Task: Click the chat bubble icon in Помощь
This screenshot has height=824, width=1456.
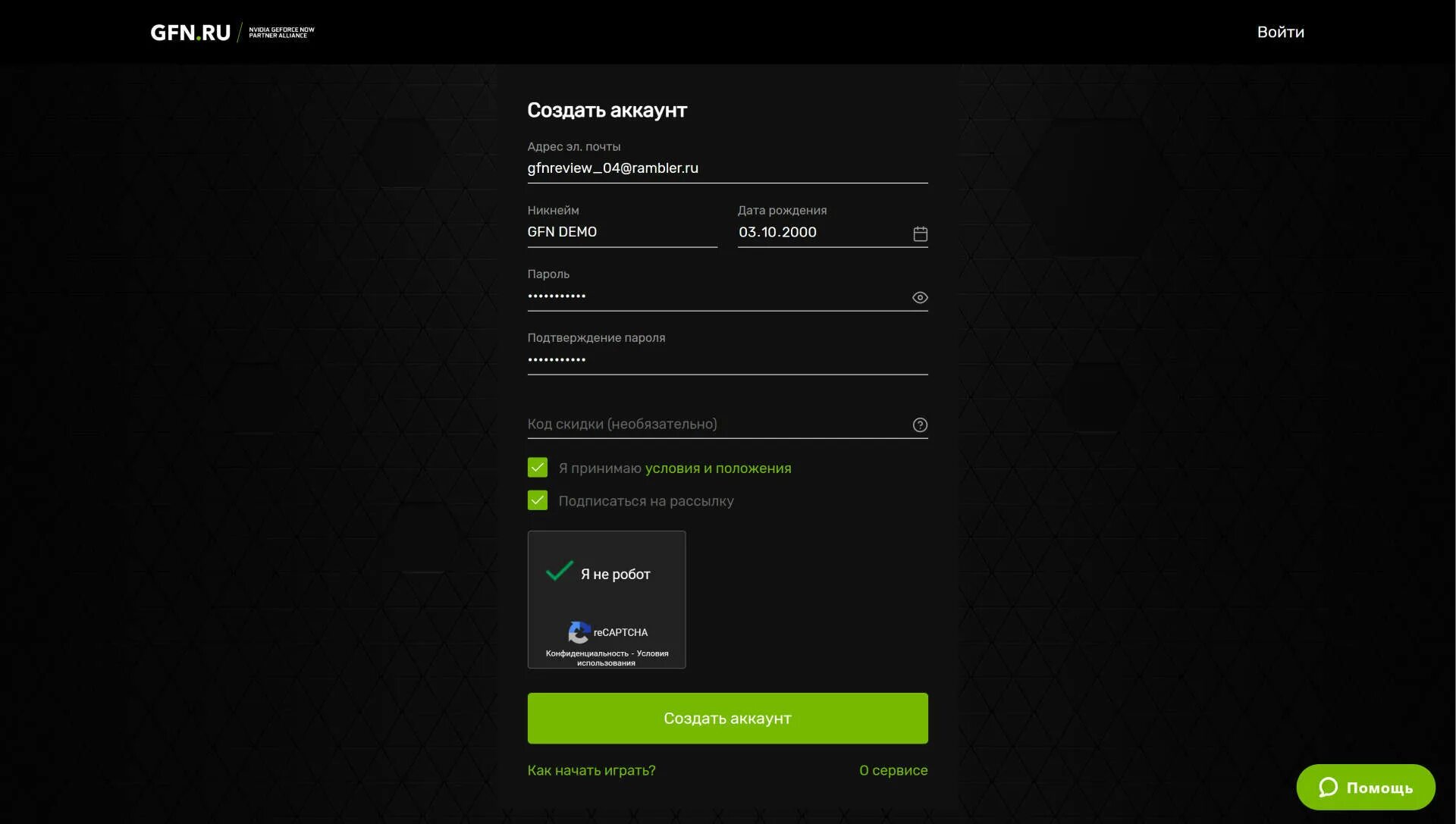Action: 1327,788
